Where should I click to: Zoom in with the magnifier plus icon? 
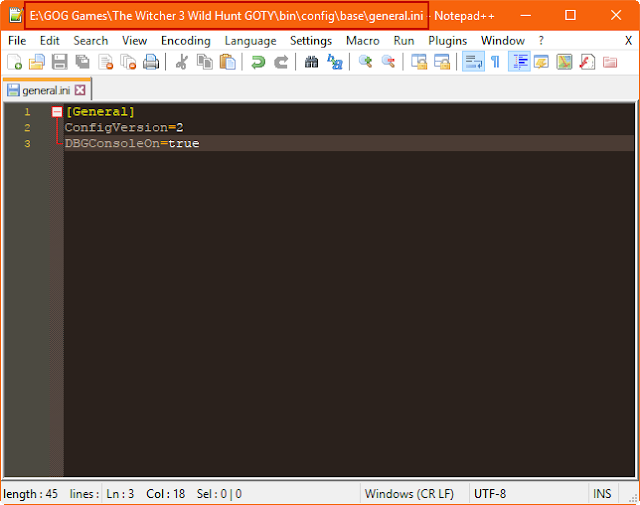pos(365,62)
